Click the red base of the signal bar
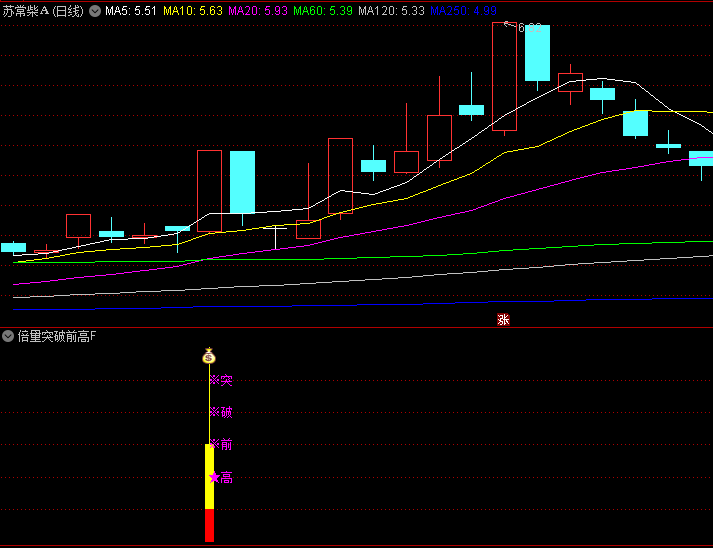 click(209, 525)
